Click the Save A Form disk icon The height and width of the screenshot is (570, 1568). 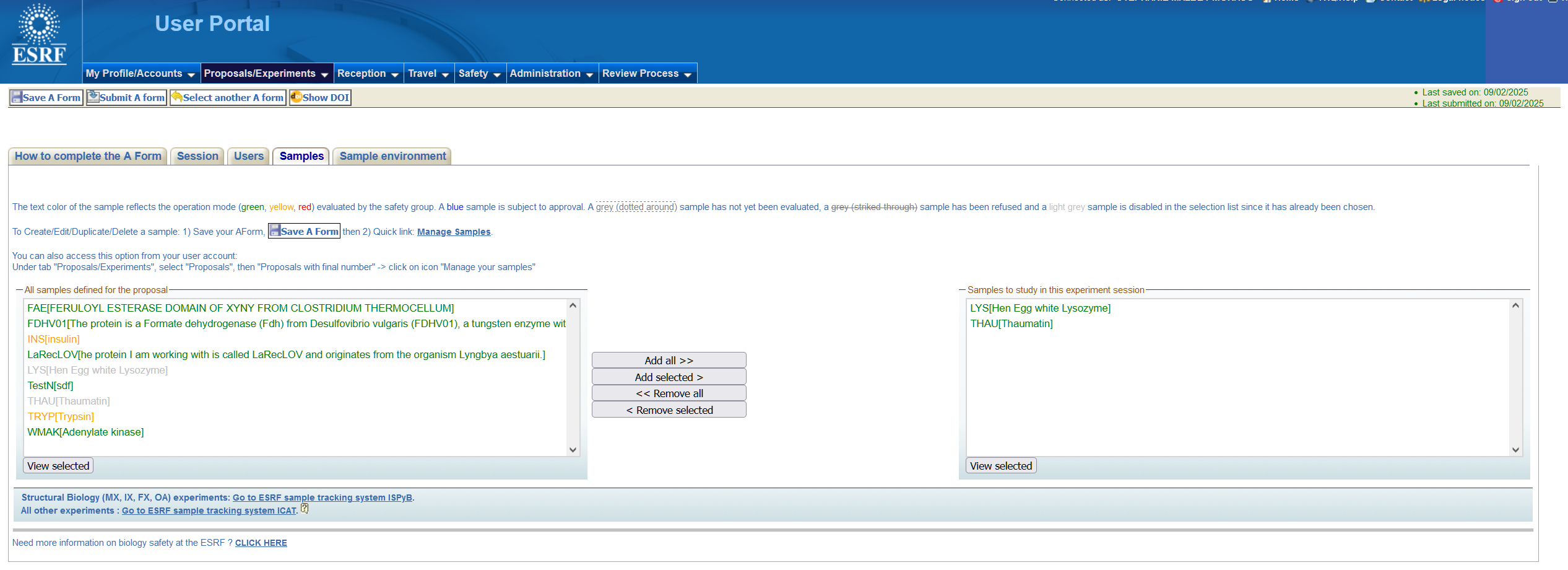click(x=17, y=97)
